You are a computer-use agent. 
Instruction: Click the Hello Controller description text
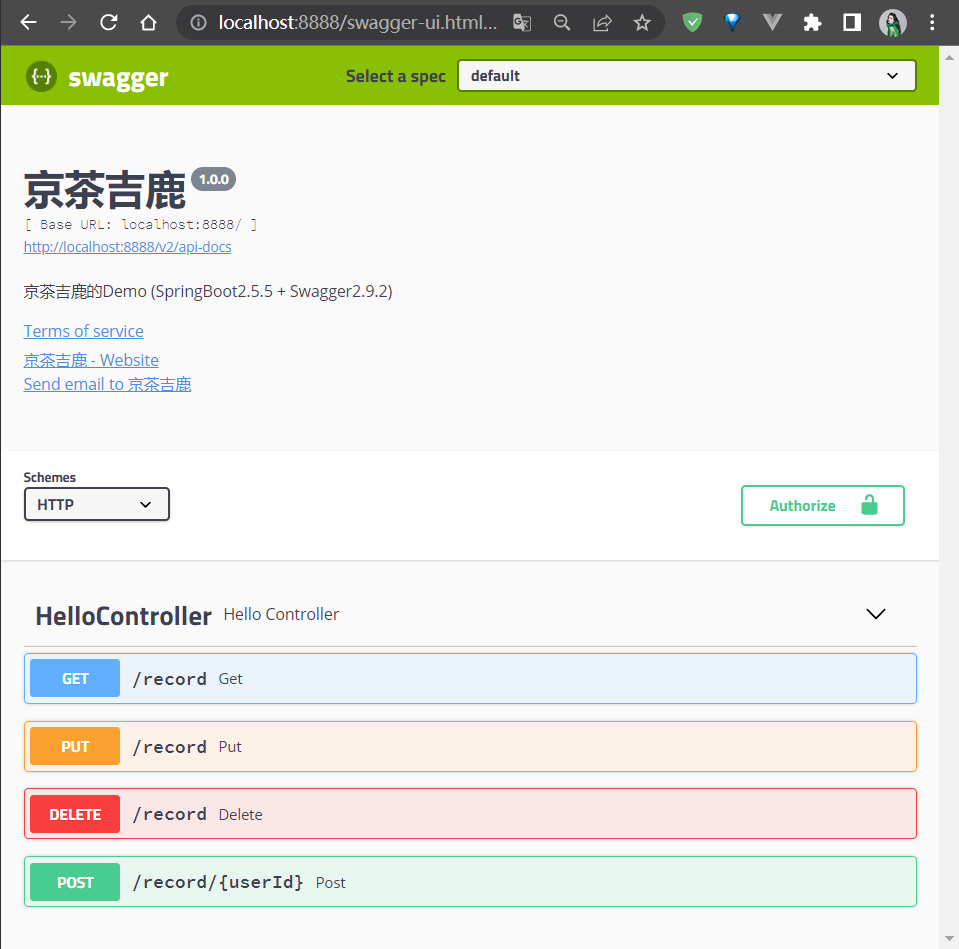pyautogui.click(x=281, y=615)
